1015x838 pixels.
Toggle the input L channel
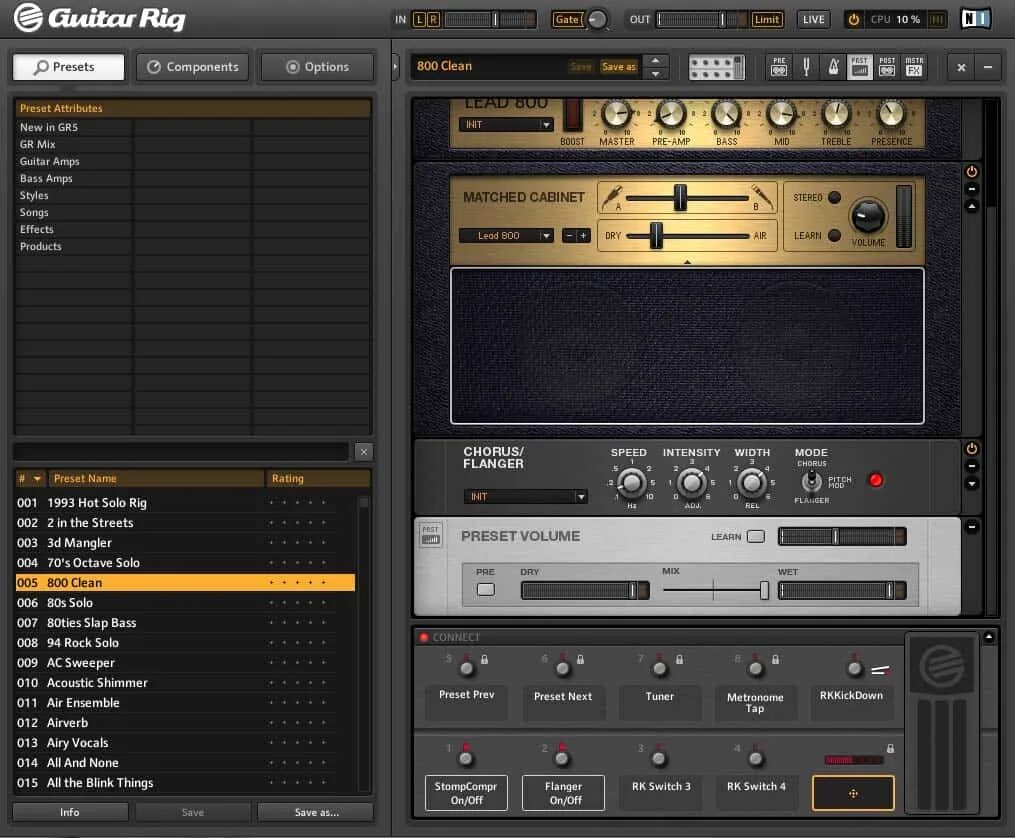coord(419,19)
